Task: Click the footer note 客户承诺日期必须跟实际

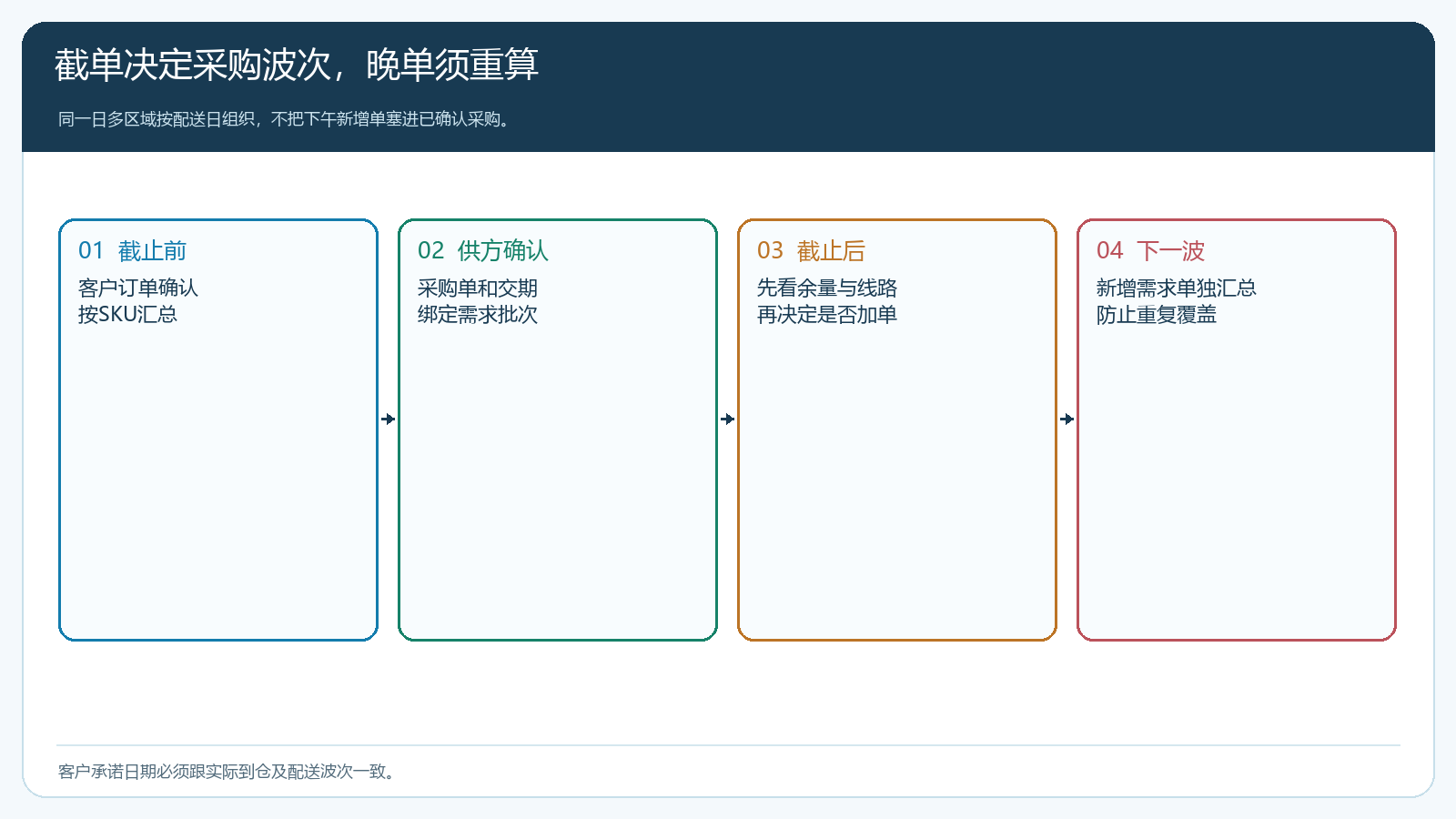Action: [x=227, y=772]
